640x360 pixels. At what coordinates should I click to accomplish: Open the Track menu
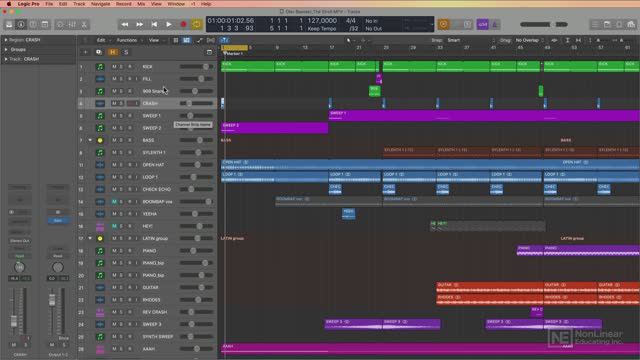79,4
